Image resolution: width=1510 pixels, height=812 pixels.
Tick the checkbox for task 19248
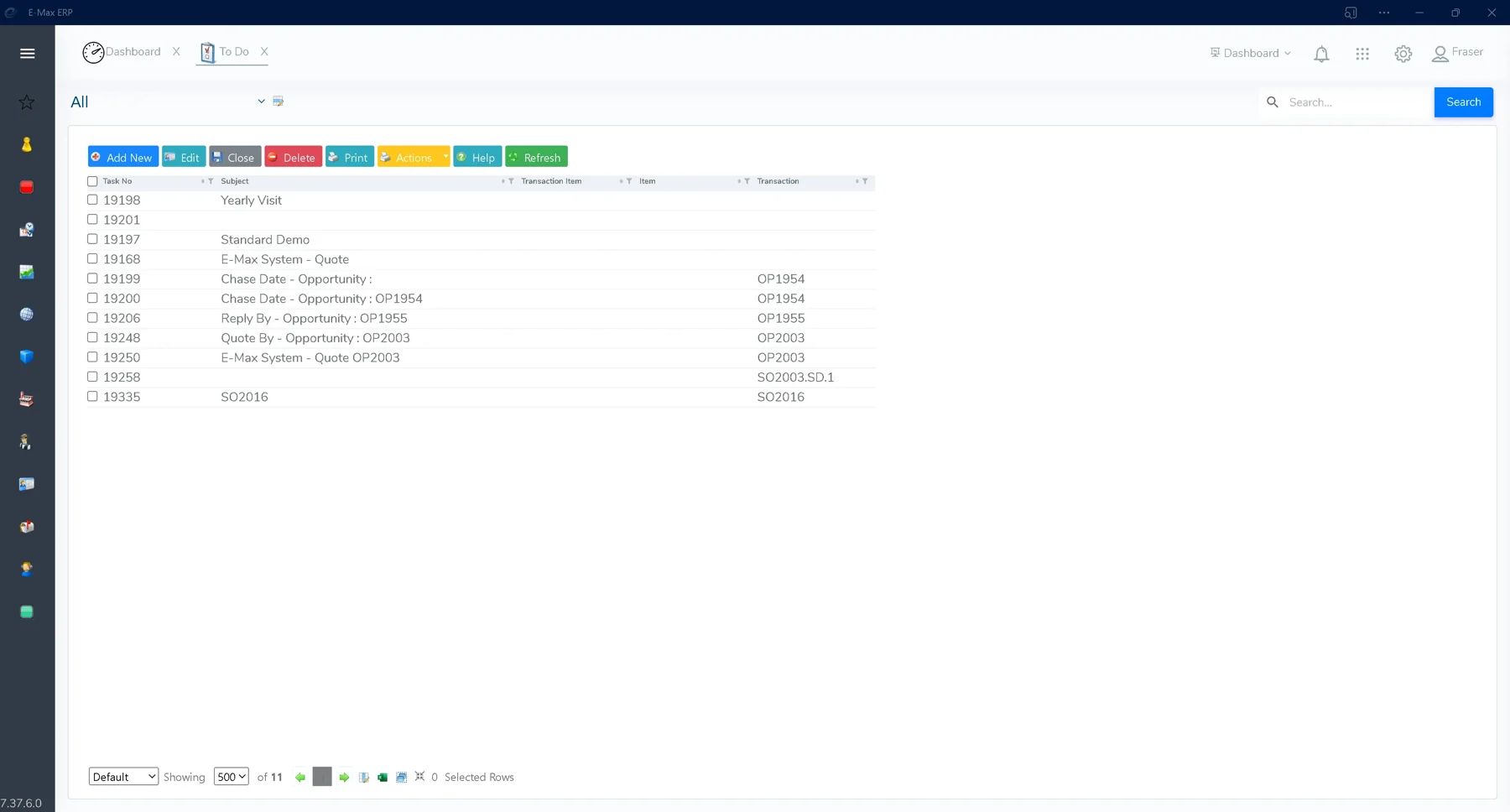pos(92,337)
